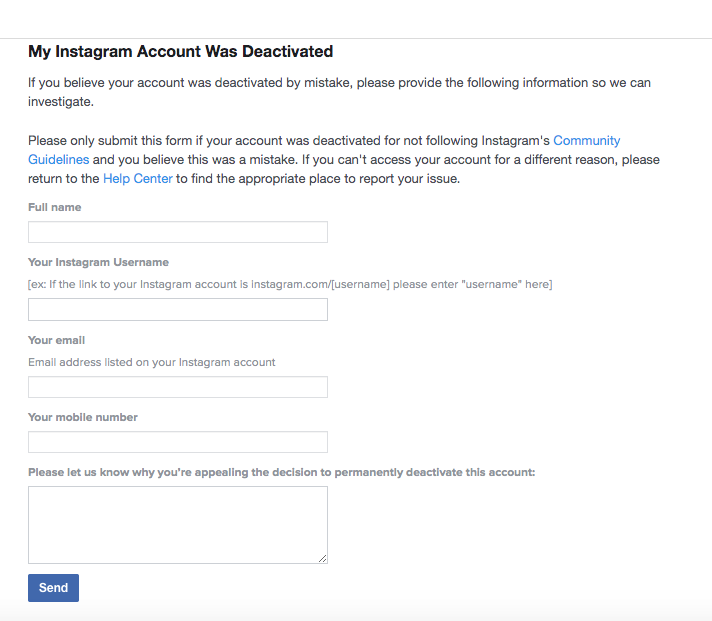Click the Your email label
This screenshot has width=712, height=621.
pos(56,340)
